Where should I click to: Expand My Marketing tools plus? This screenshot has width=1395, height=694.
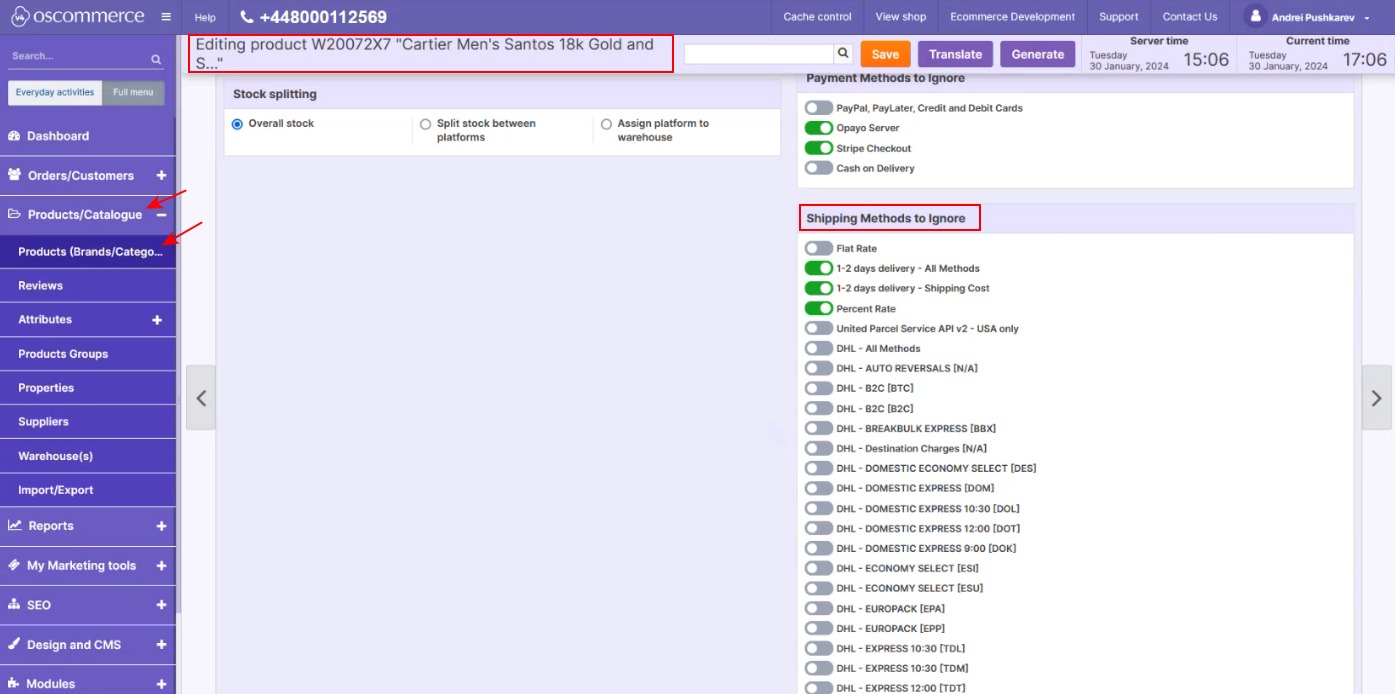(161, 565)
